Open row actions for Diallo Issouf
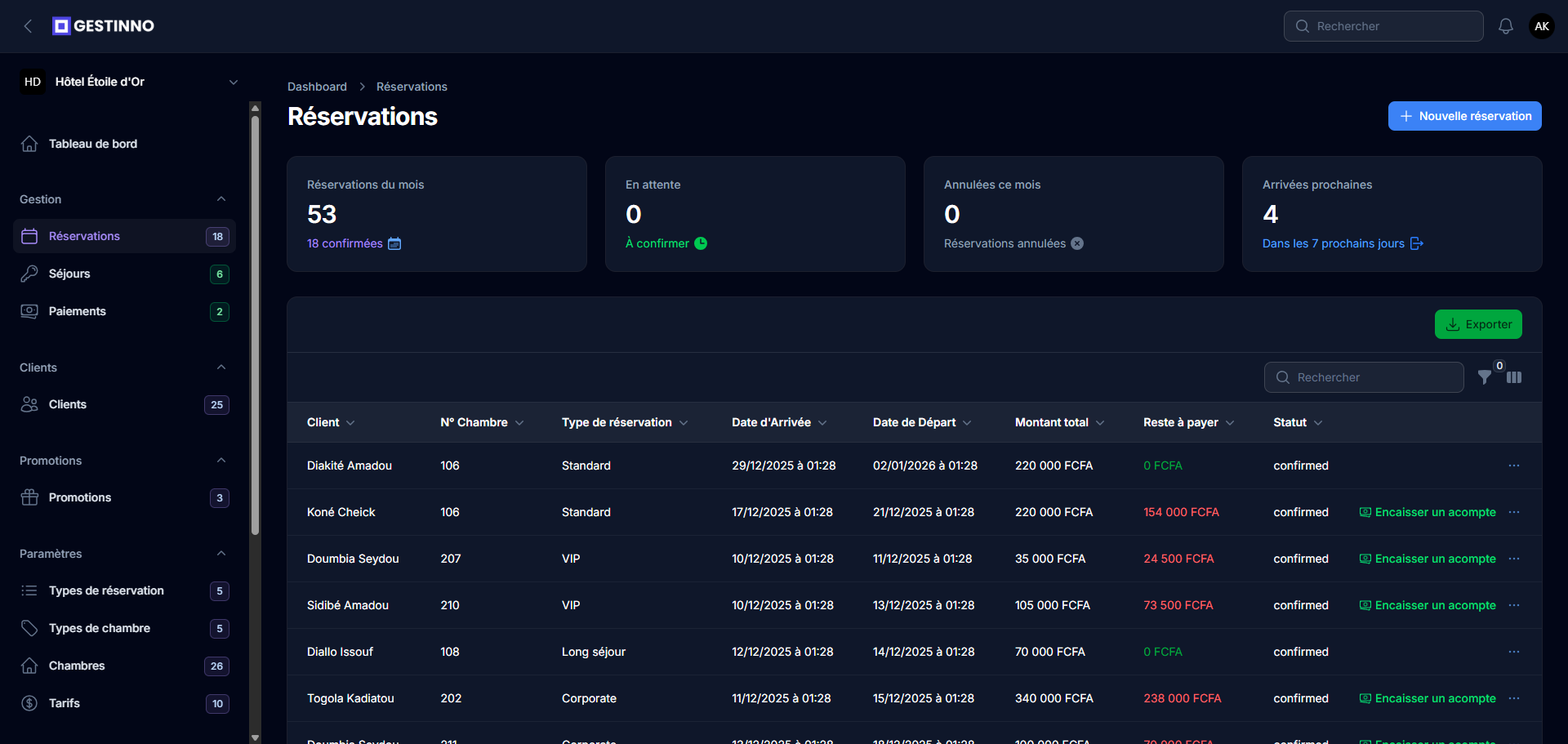1568x744 pixels. 1514,652
